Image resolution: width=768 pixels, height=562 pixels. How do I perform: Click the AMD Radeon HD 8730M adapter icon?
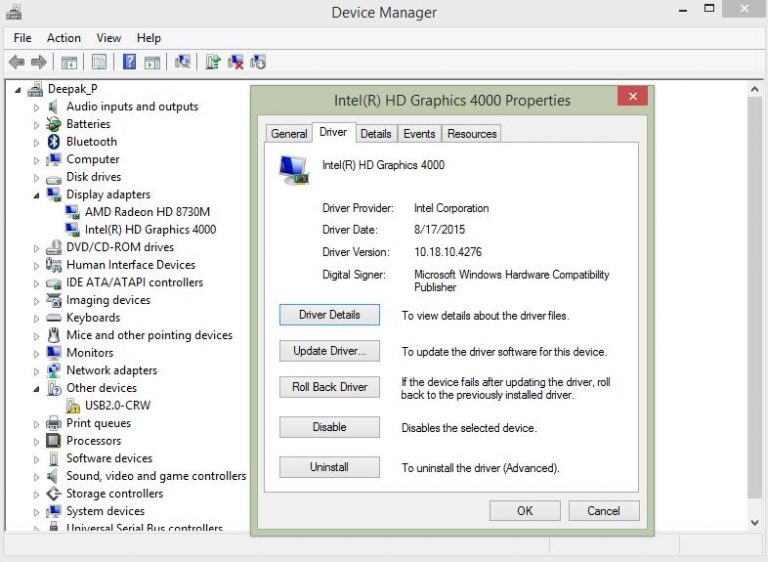[x=73, y=212]
